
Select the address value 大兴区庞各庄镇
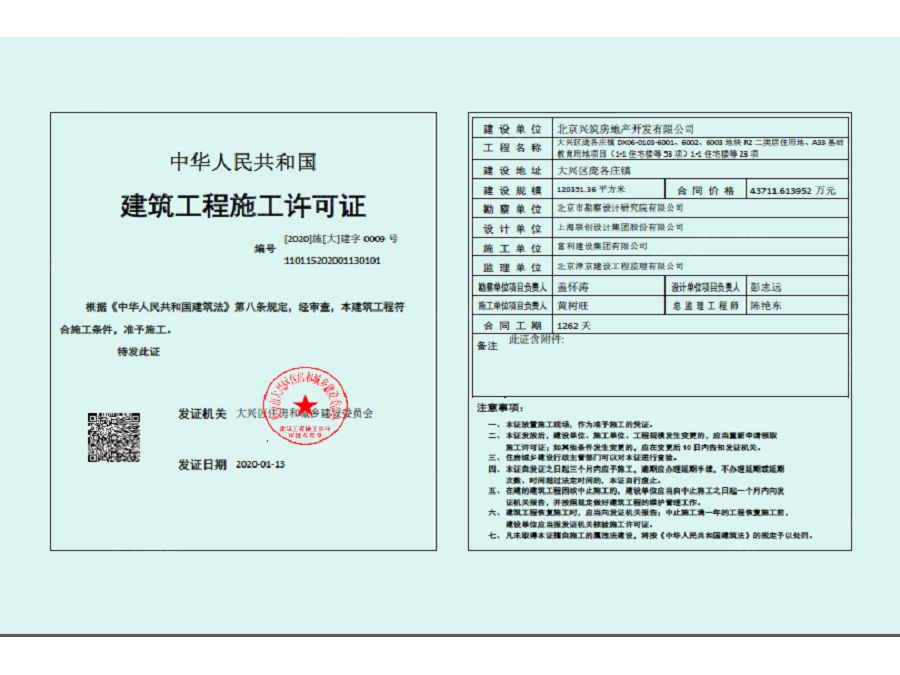coord(593,170)
